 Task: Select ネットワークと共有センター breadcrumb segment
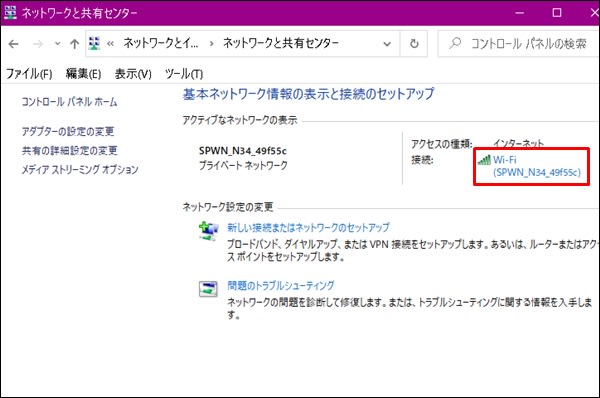point(281,43)
